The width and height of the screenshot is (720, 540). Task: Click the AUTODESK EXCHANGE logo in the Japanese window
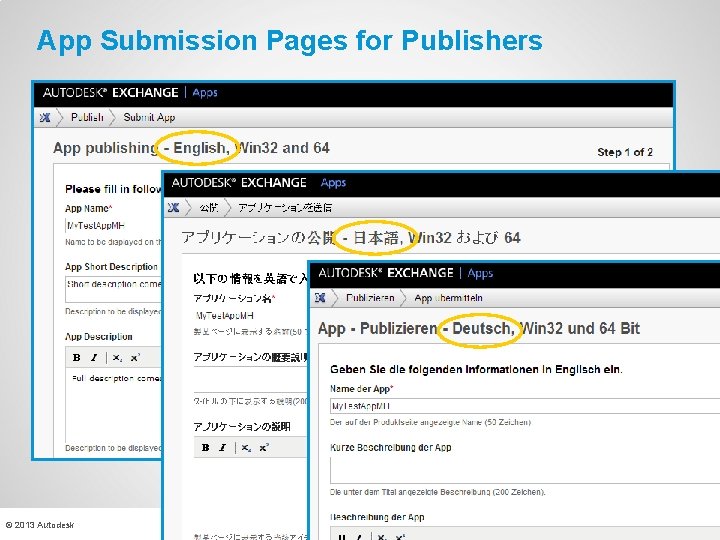(x=239, y=183)
